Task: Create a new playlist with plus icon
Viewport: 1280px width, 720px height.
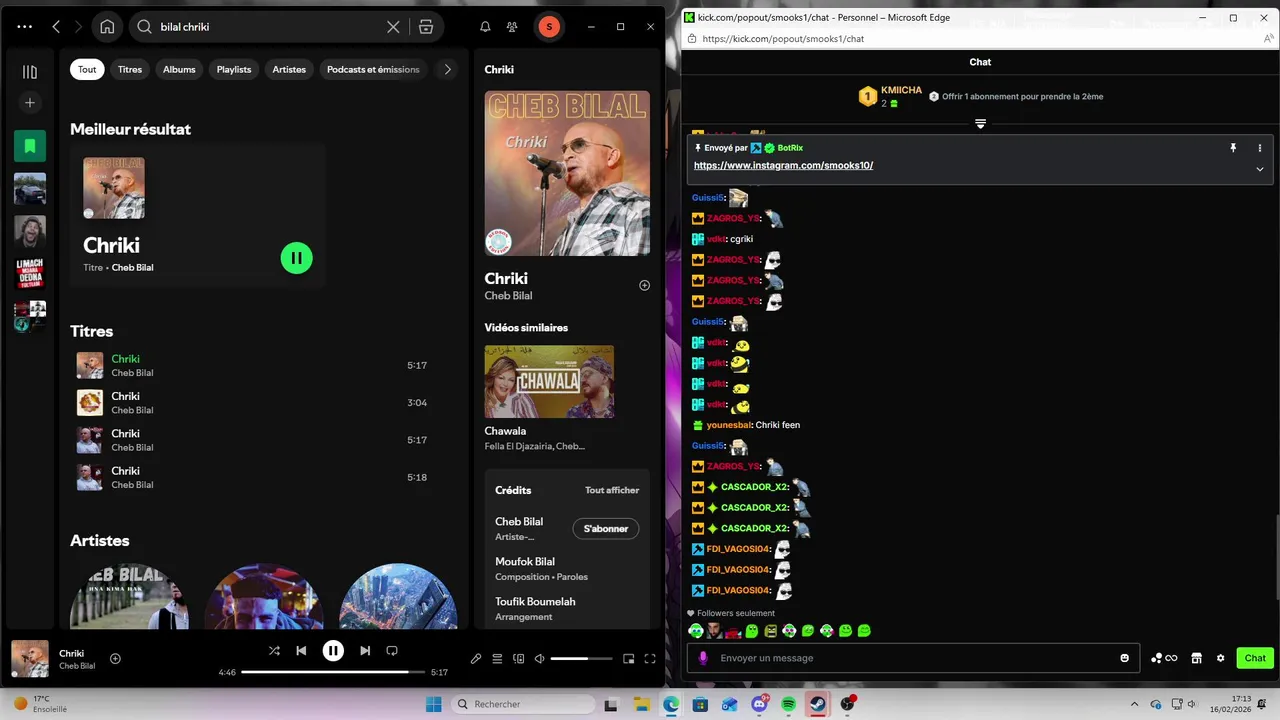Action: click(x=30, y=102)
